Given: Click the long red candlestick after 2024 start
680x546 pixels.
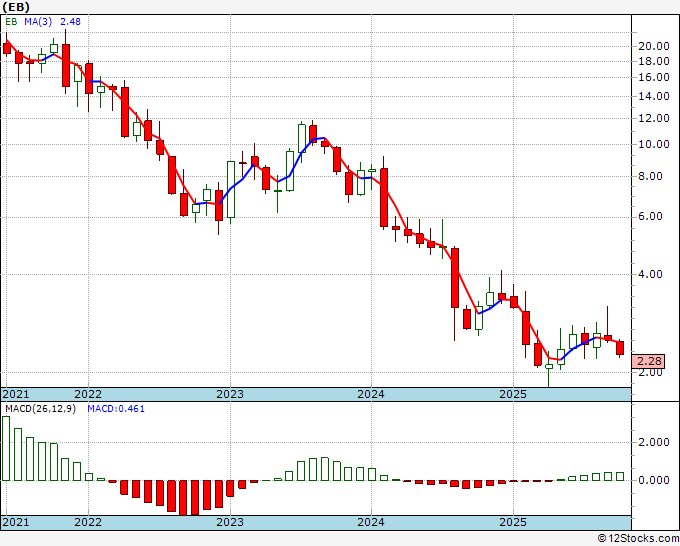Looking at the screenshot, I should (x=384, y=197).
